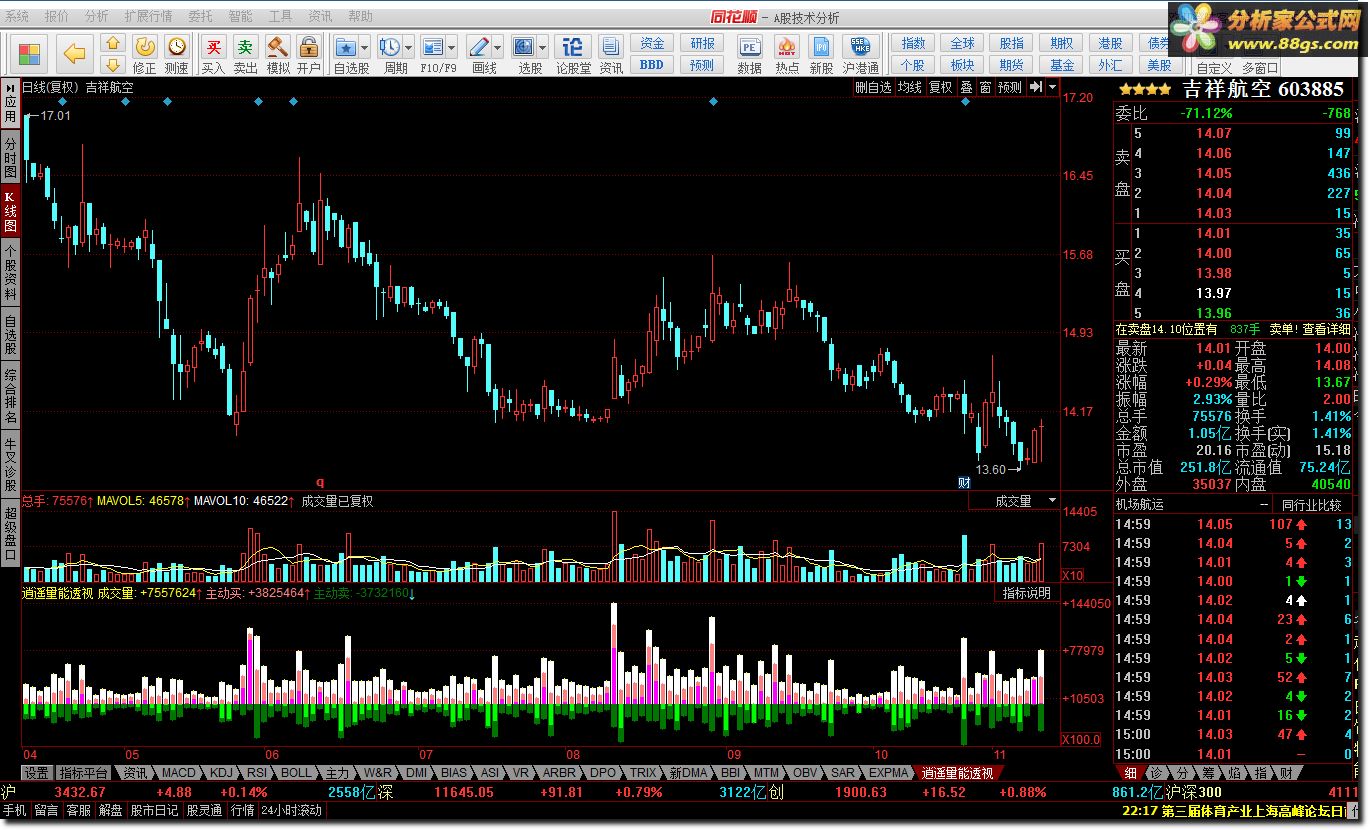
Task: Click the 设置 button under the indicator chart
Action: click(x=37, y=773)
